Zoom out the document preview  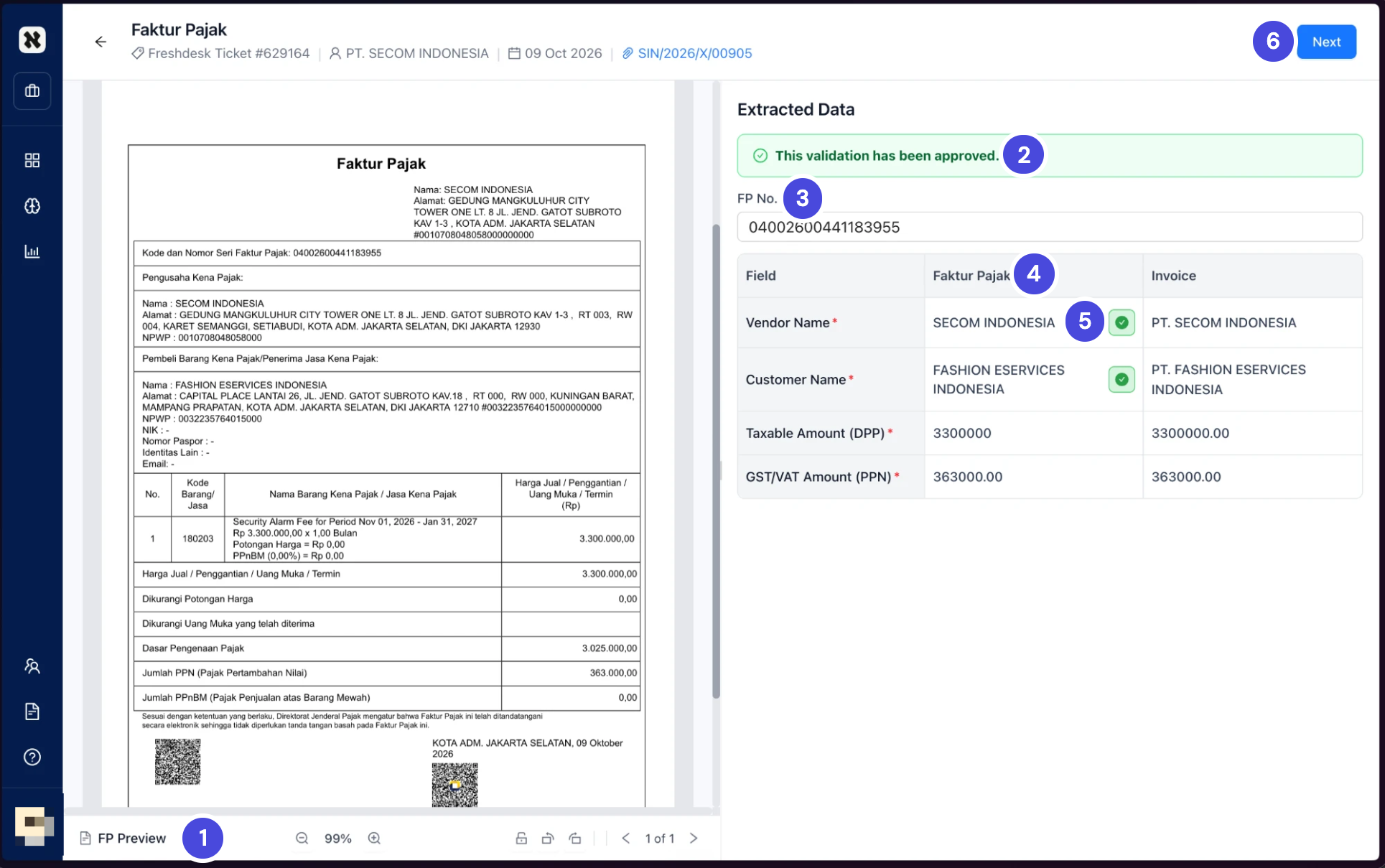point(302,838)
